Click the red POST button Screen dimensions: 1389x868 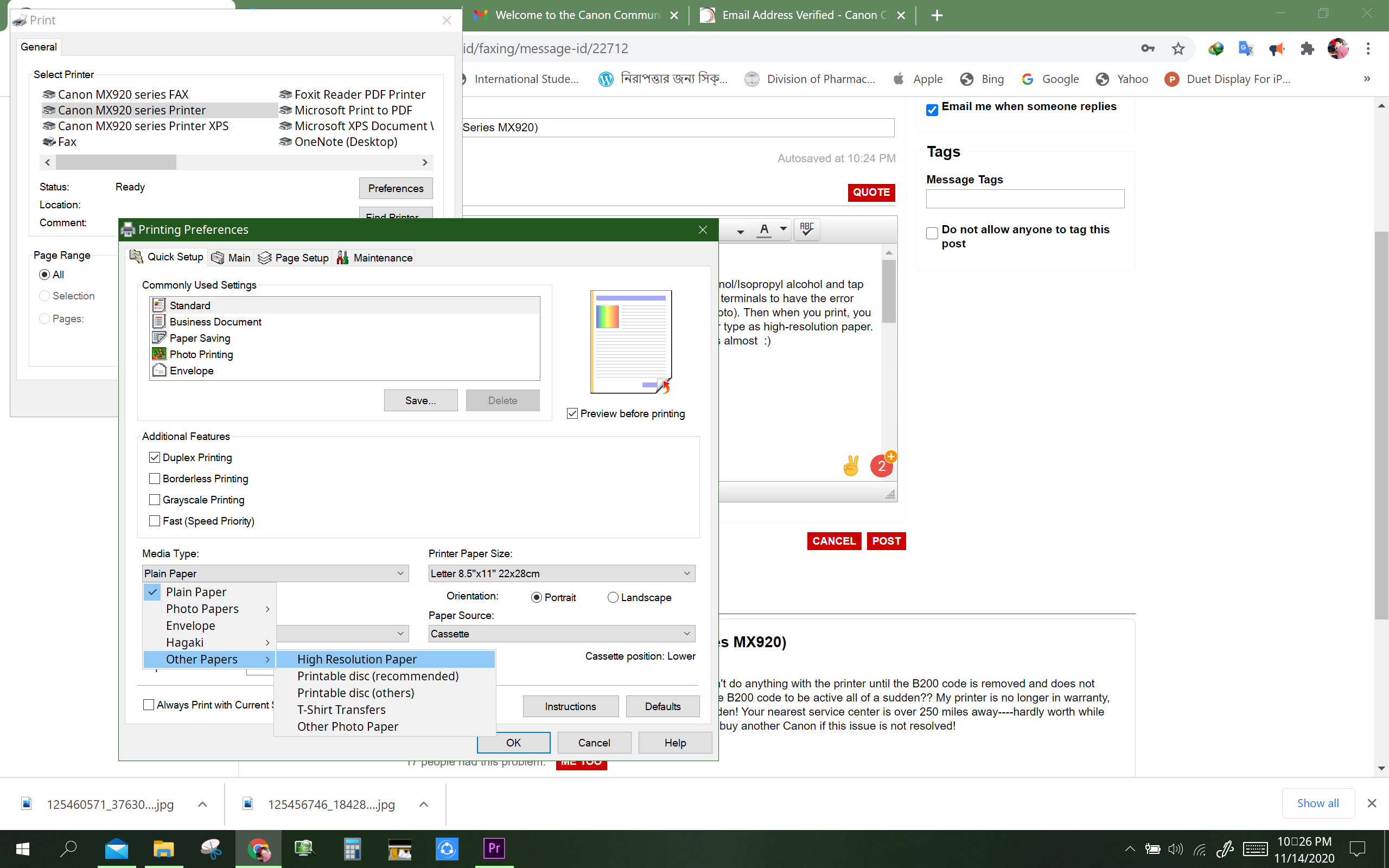(885, 541)
